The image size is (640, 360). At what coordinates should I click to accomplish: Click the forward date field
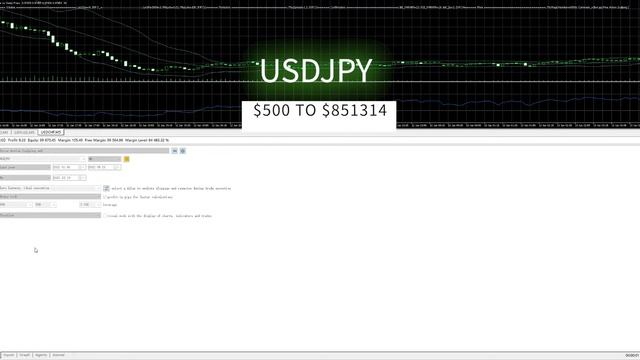point(69,178)
